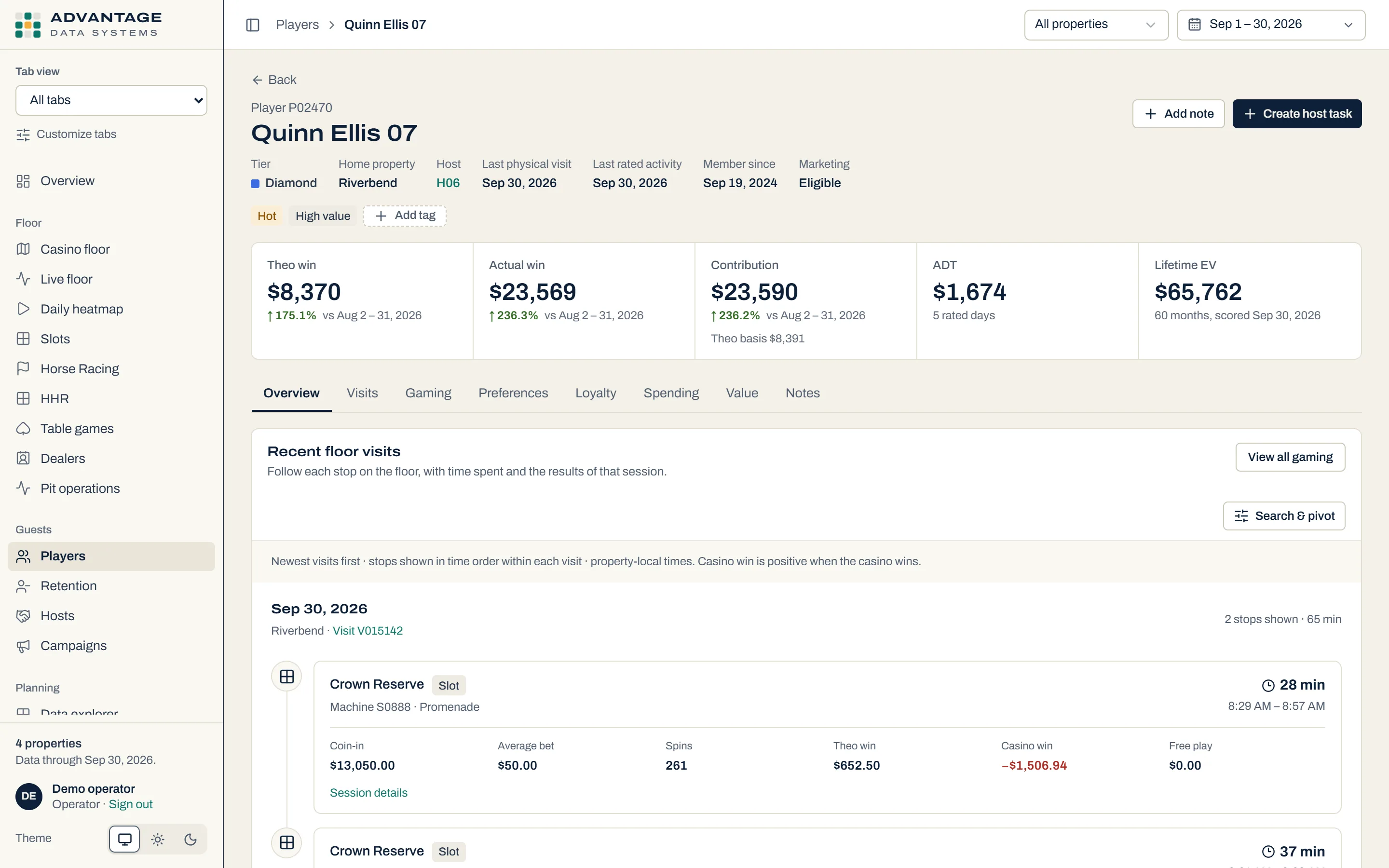This screenshot has width=1389, height=868.
Task: Switch to the Preferences tab
Action: (513, 393)
